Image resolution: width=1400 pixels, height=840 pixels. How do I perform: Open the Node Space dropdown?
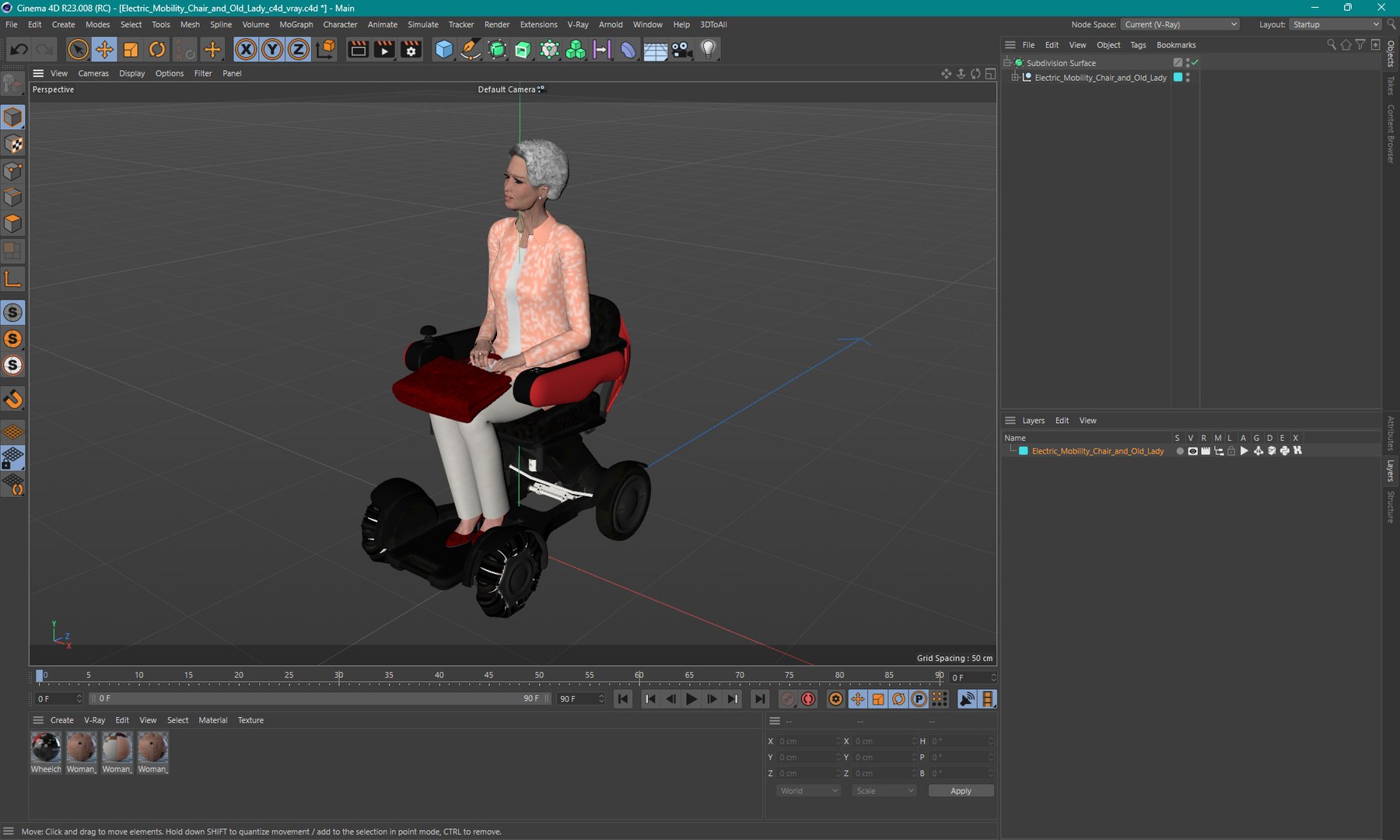pos(1181,25)
